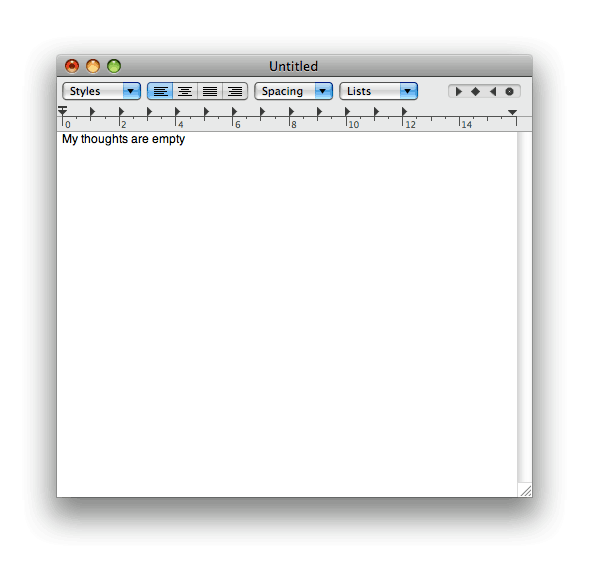Open the Spacing dropdown menu
598x561 pixels.
[294, 92]
